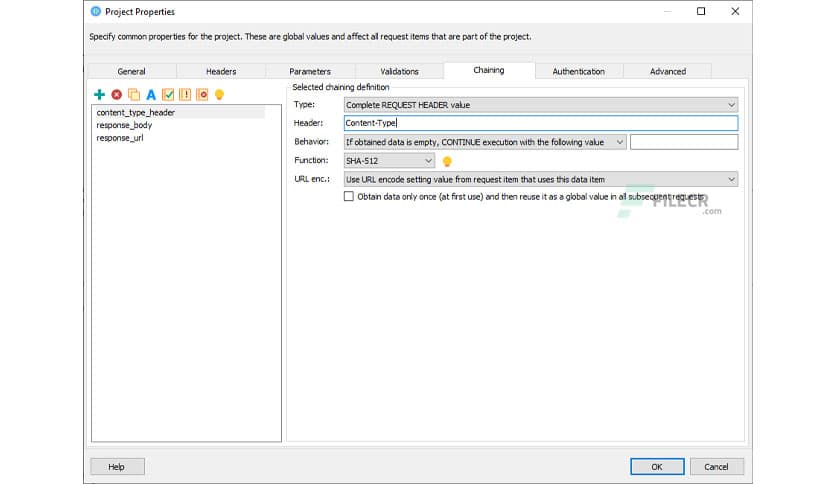The width and height of the screenshot is (836, 484).
Task: Click the green checkmark toolbar icon
Action: click(168, 94)
